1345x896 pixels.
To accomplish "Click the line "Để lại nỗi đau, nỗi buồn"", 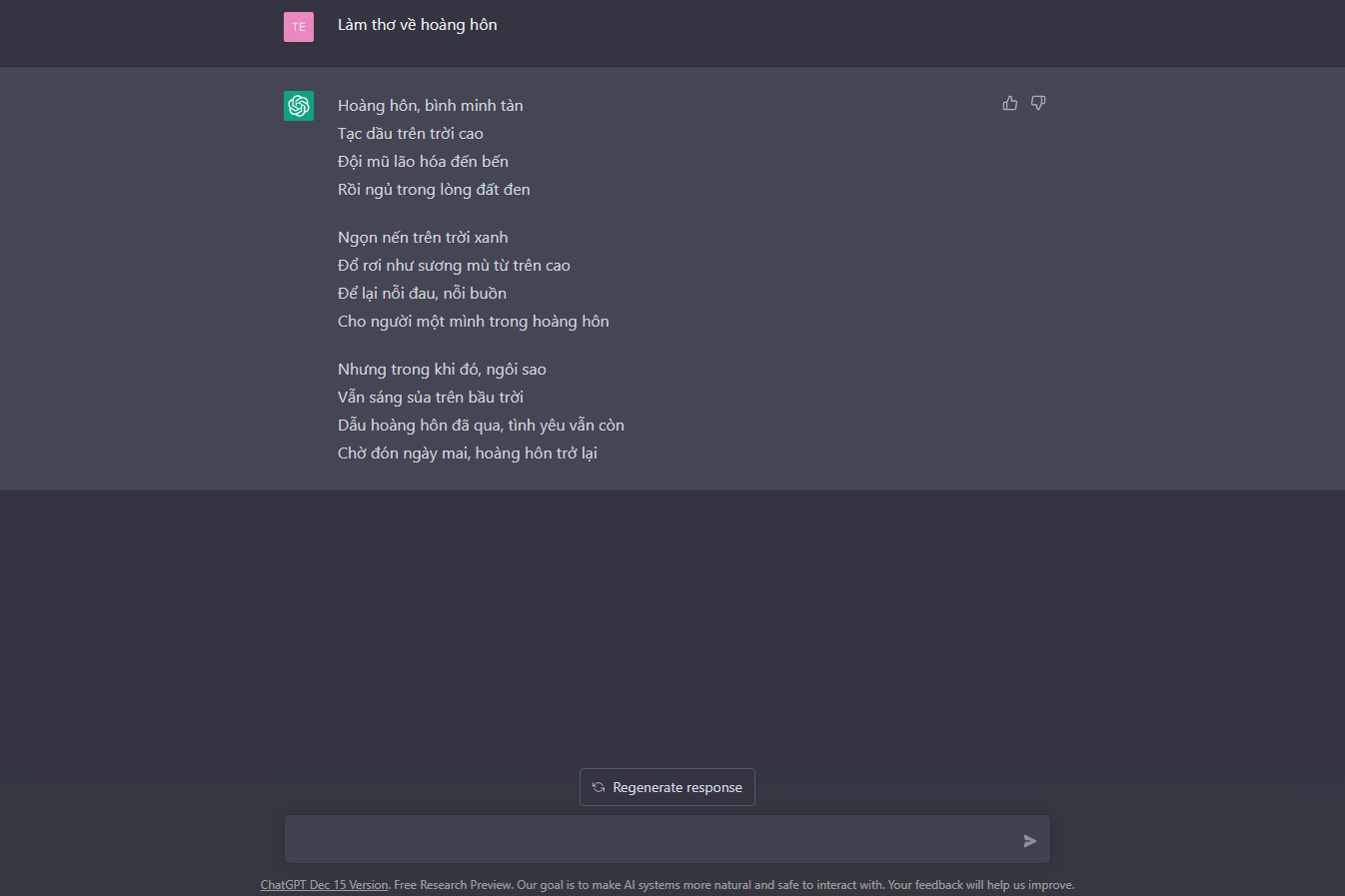I will 422,294.
